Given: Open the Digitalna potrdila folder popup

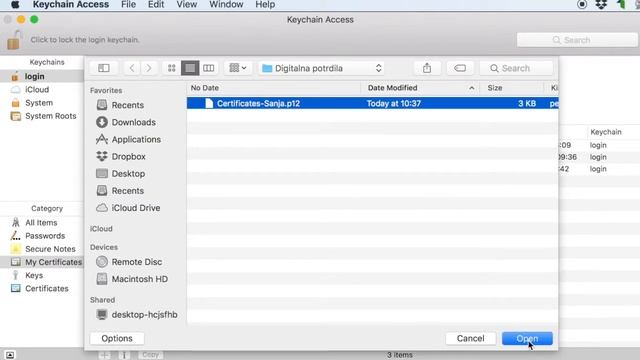Looking at the screenshot, I should coord(322,68).
